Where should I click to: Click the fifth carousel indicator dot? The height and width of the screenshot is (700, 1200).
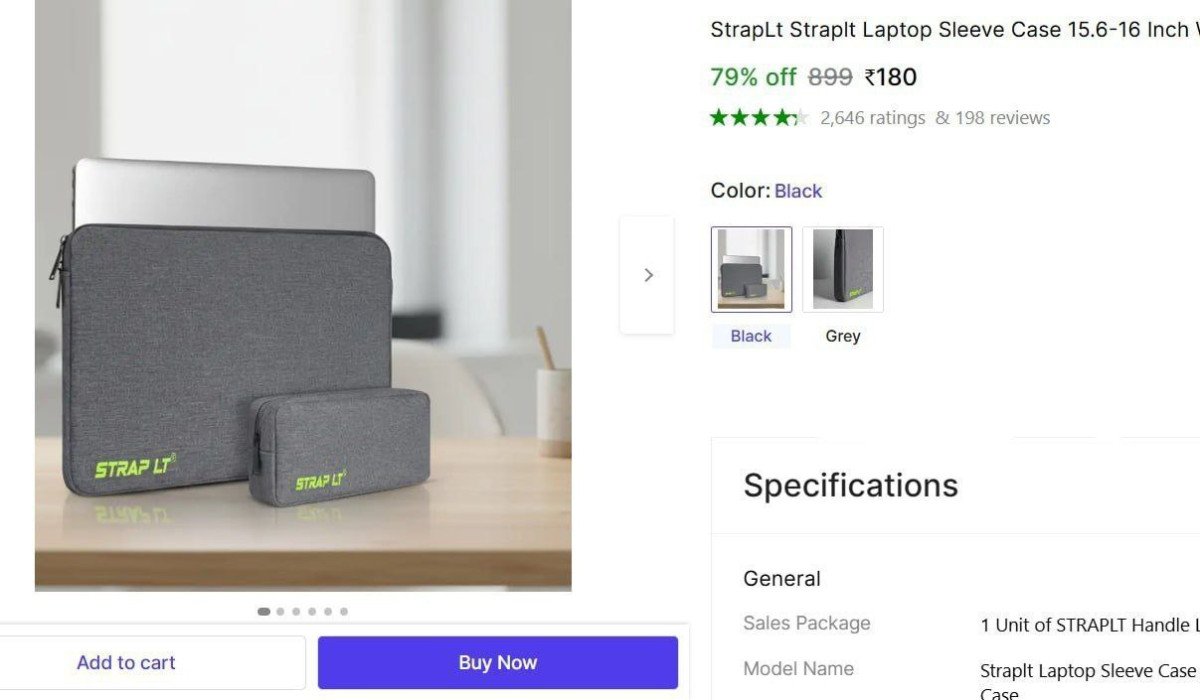coord(328,611)
